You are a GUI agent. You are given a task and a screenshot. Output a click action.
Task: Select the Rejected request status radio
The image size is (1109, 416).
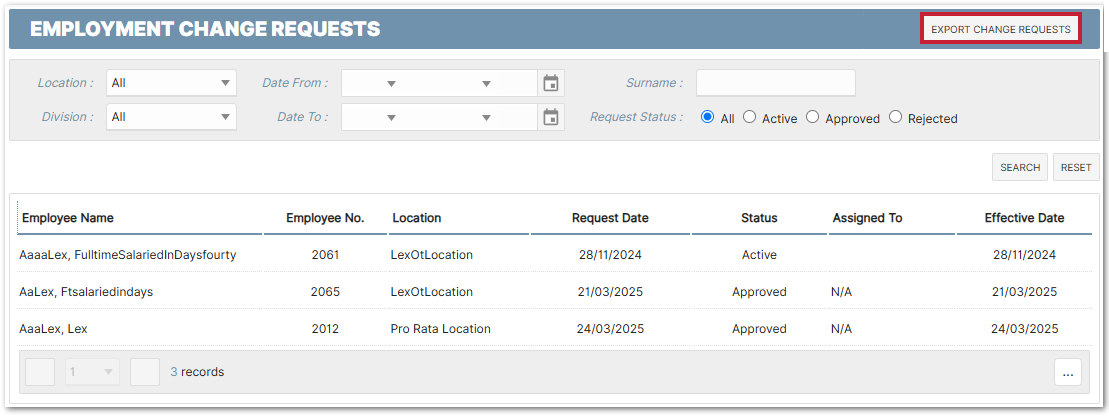(x=895, y=117)
